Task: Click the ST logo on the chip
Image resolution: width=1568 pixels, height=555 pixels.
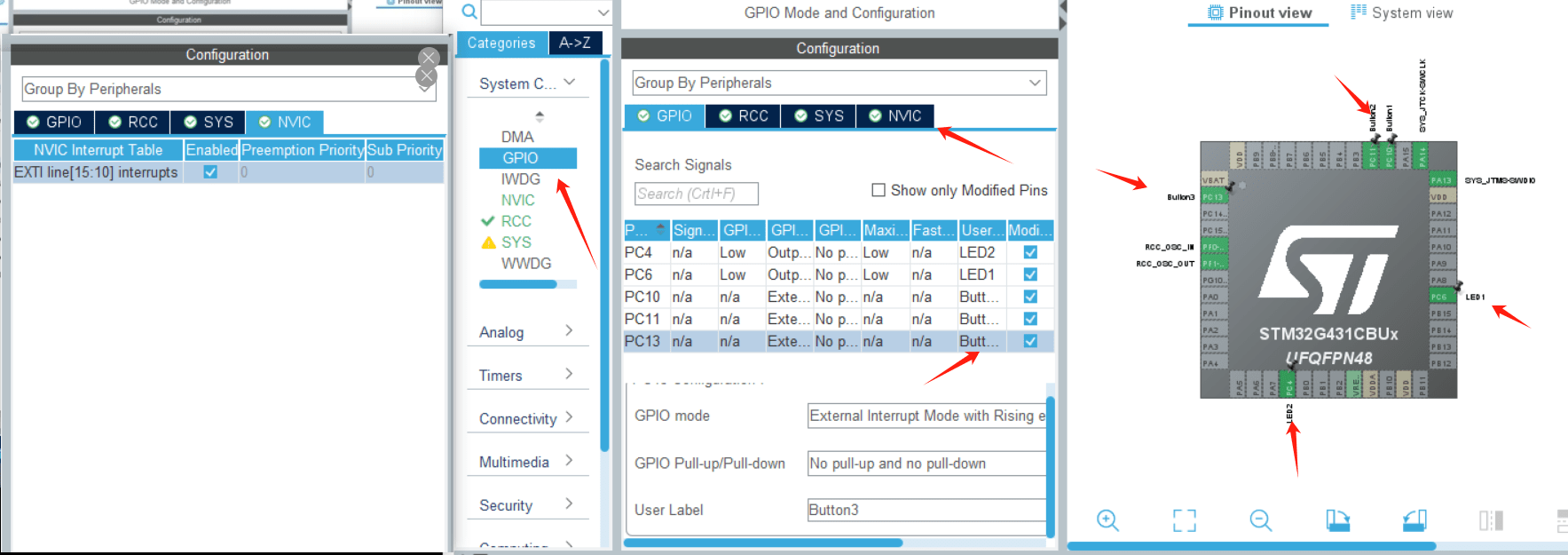Action: (1328, 270)
